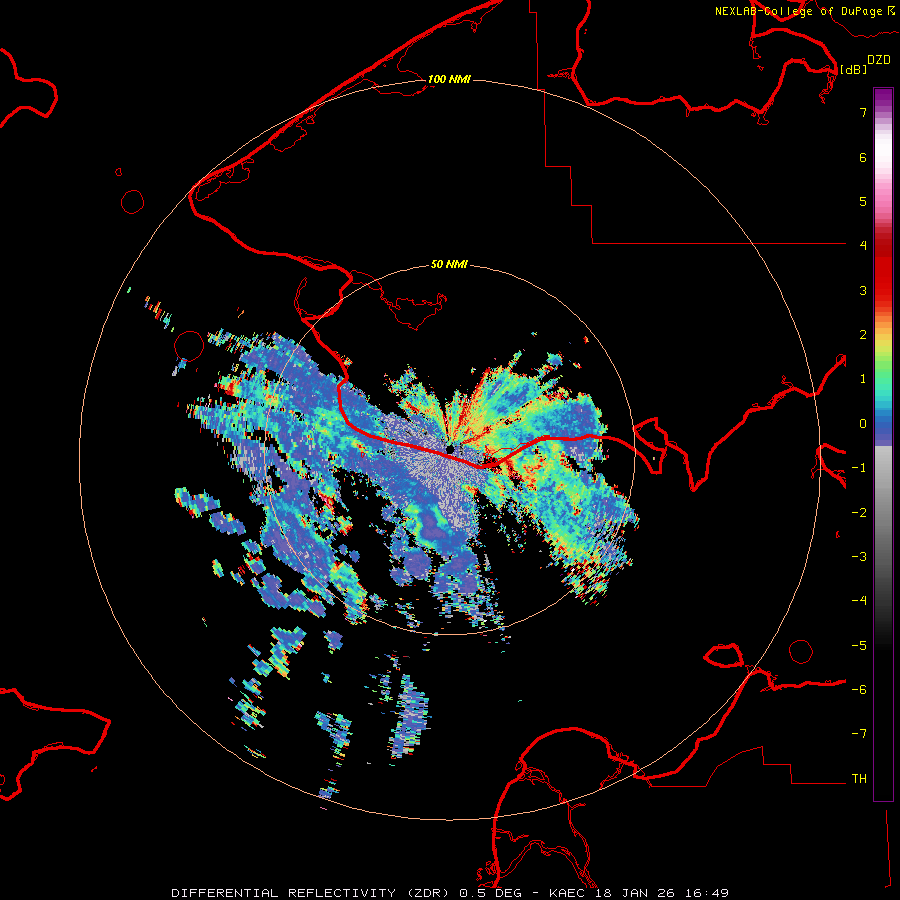
Task: Click the color scale value 5
Action: click(x=863, y=201)
